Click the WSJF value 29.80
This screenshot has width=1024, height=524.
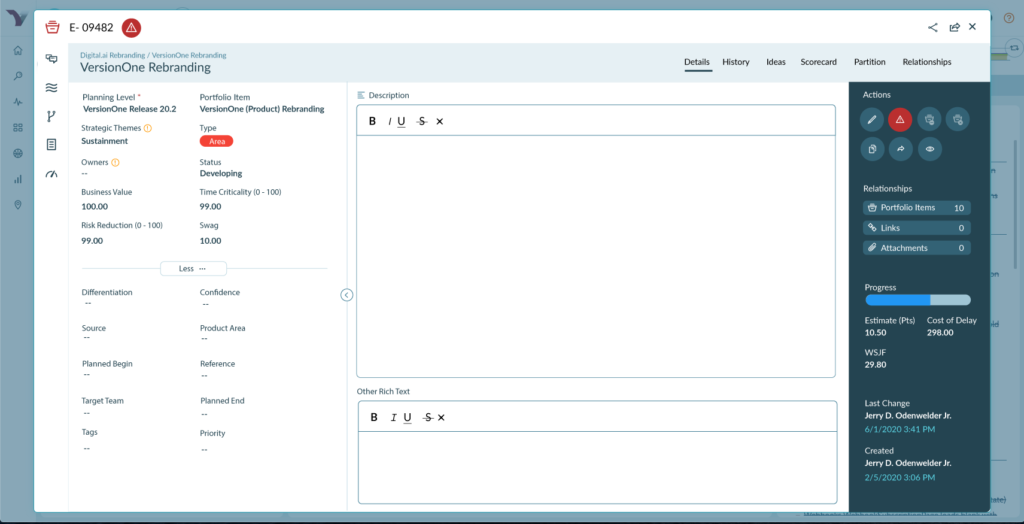coord(876,365)
